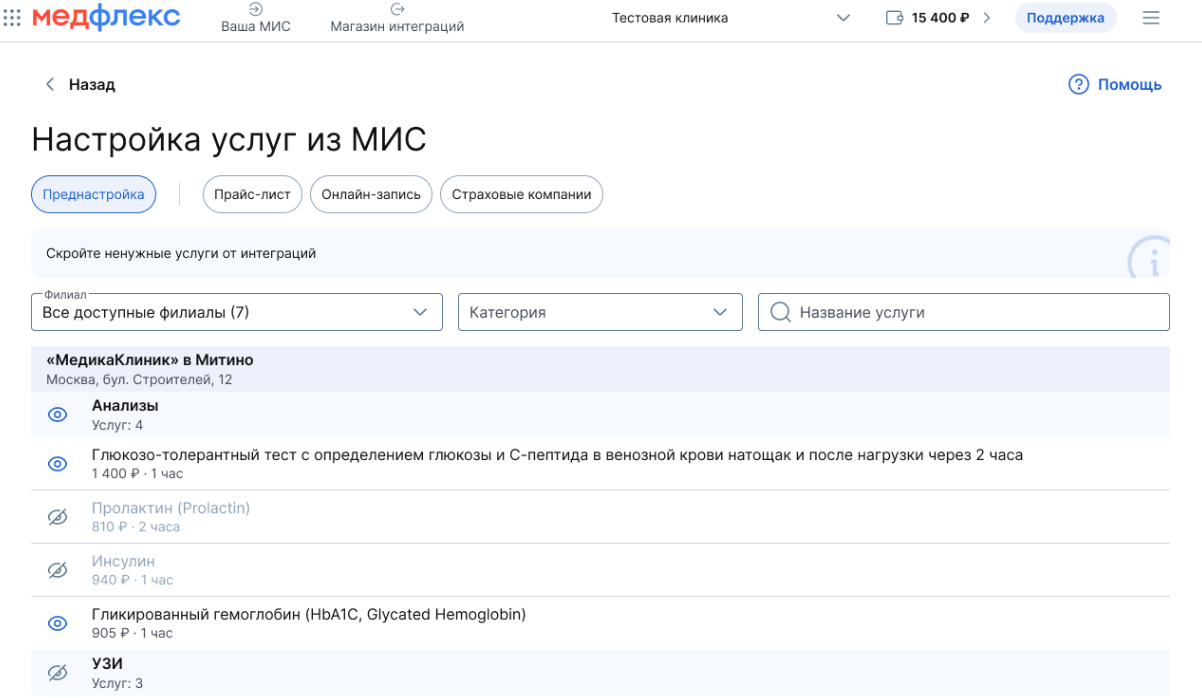Click the Поддержка button

point(1065,18)
